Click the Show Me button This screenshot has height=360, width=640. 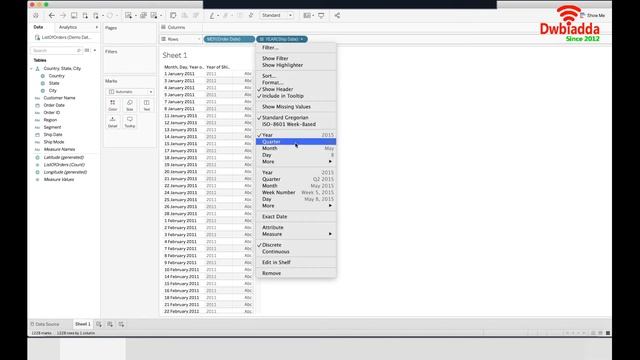(x=593, y=16)
